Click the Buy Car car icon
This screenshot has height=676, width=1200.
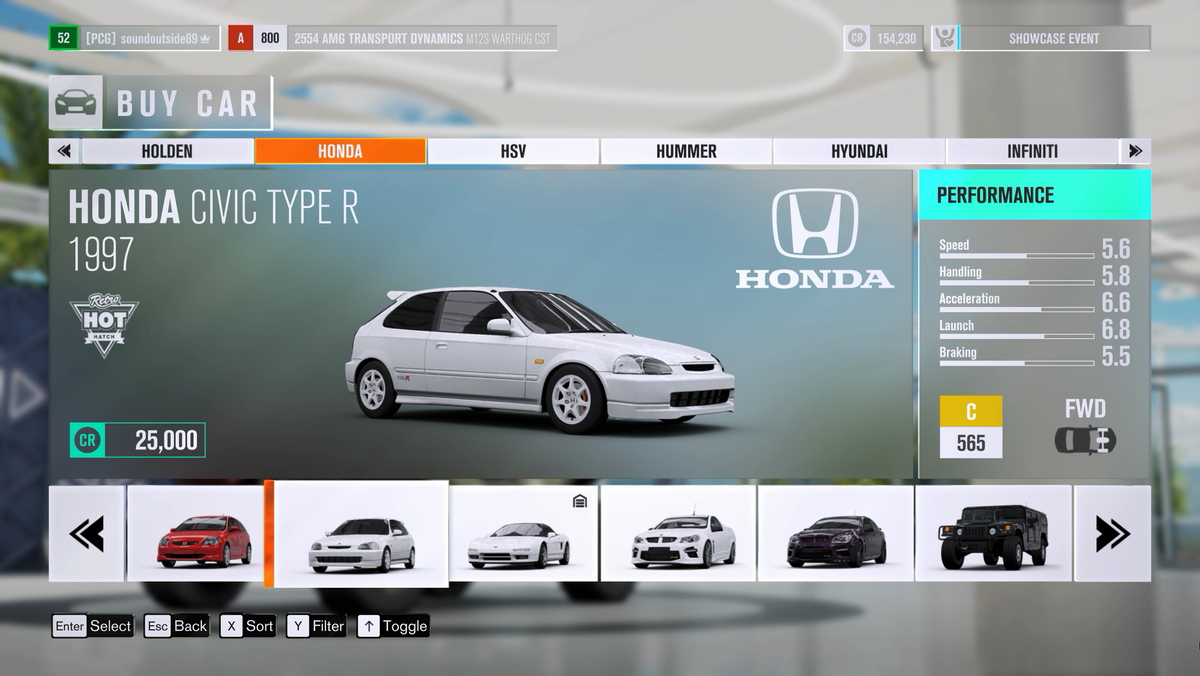tap(77, 101)
